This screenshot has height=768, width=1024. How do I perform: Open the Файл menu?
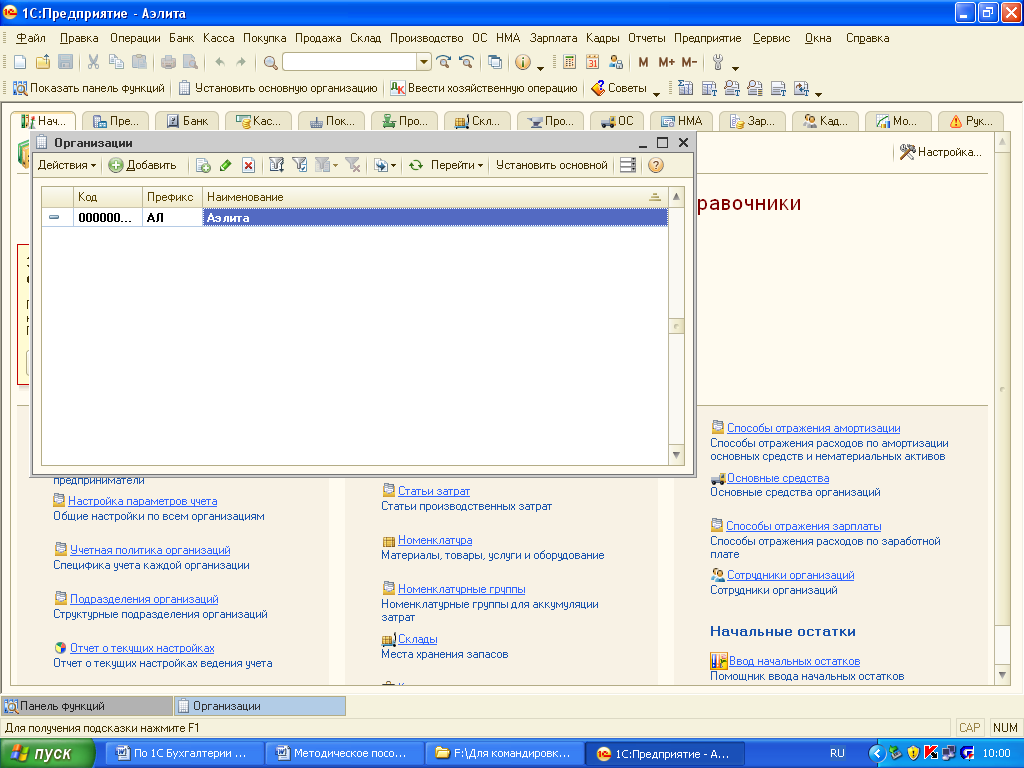point(31,38)
